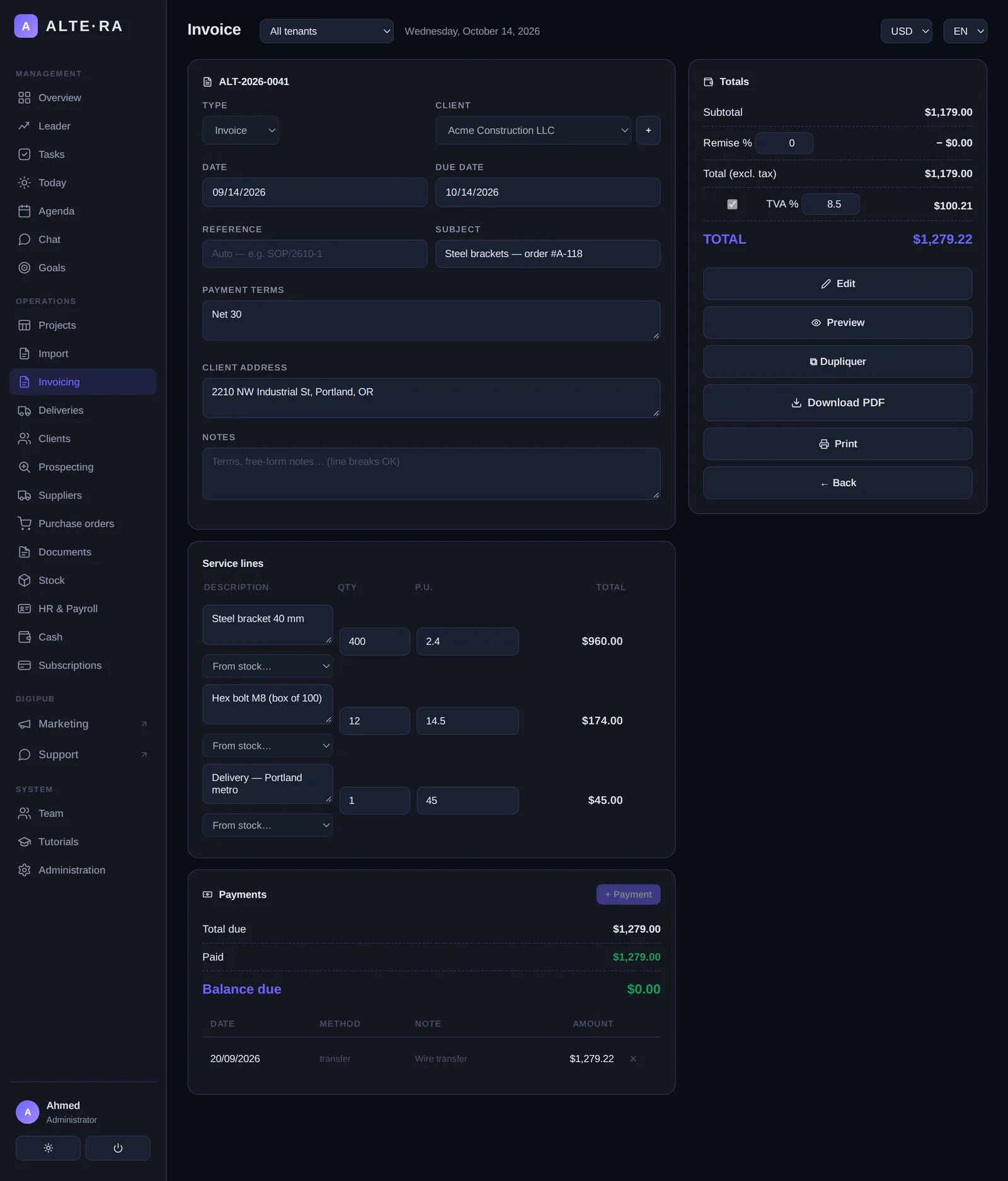Viewport: 1008px width, 1181px height.
Task: Click the Agenda calendar icon
Action: [x=24, y=211]
